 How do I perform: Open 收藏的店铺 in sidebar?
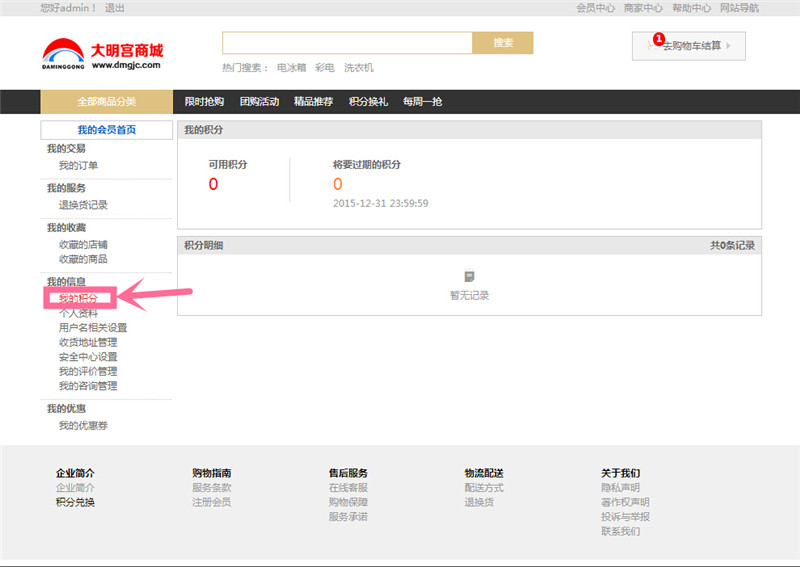[x=83, y=244]
